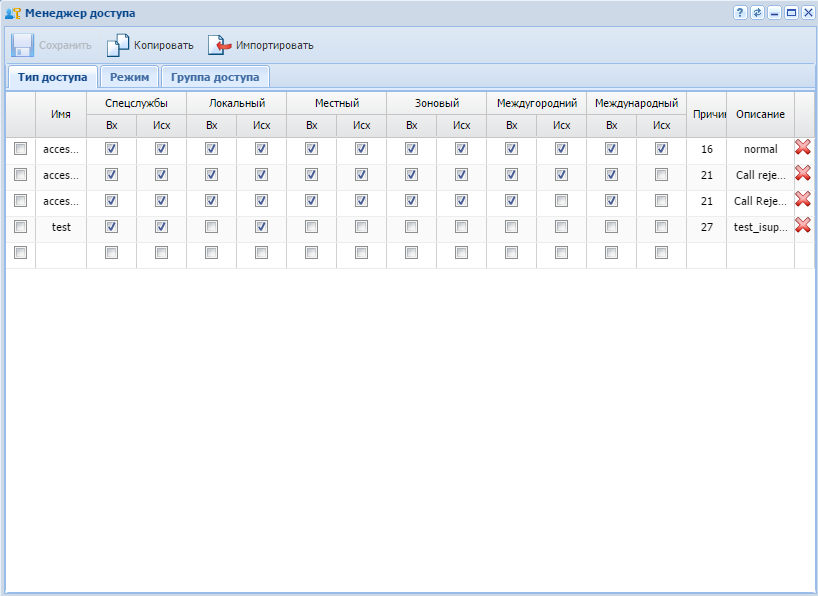The width and height of the screenshot is (818, 596).
Task: Tick the selection checkbox of empty last row
Action: pyautogui.click(x=20, y=253)
